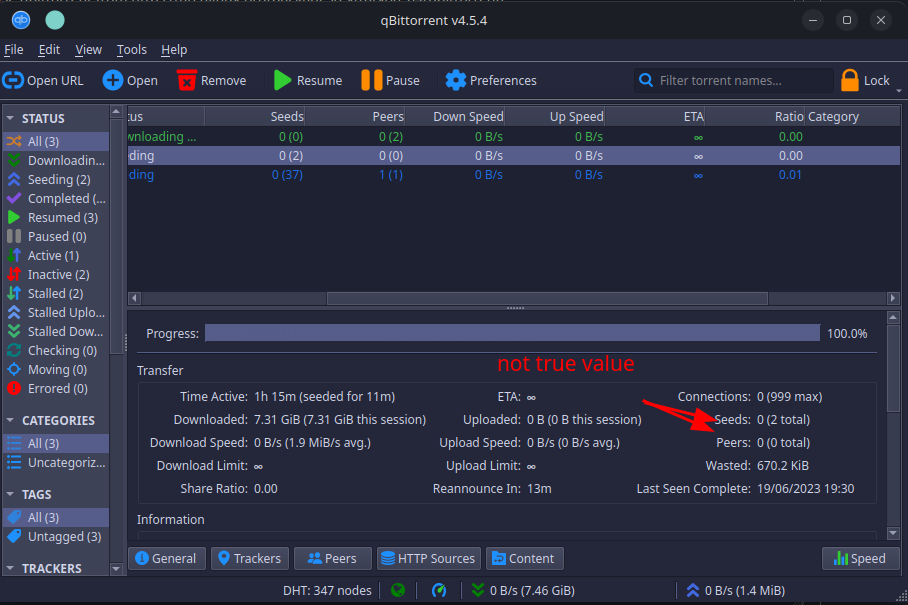
Task: Toggle alternative speed limits gauge in status bar
Action: [437, 590]
